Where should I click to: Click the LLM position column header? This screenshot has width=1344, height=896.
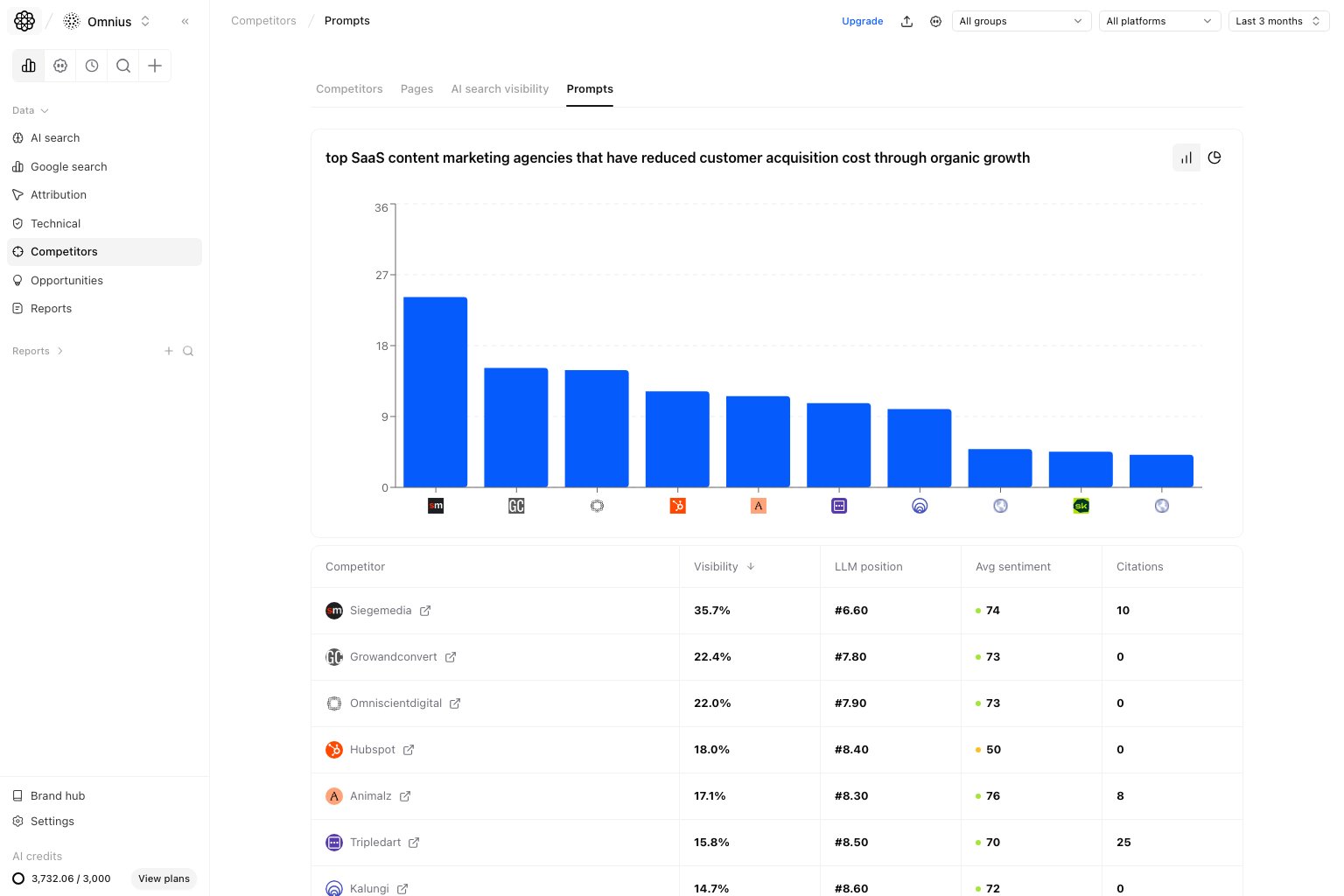868,567
